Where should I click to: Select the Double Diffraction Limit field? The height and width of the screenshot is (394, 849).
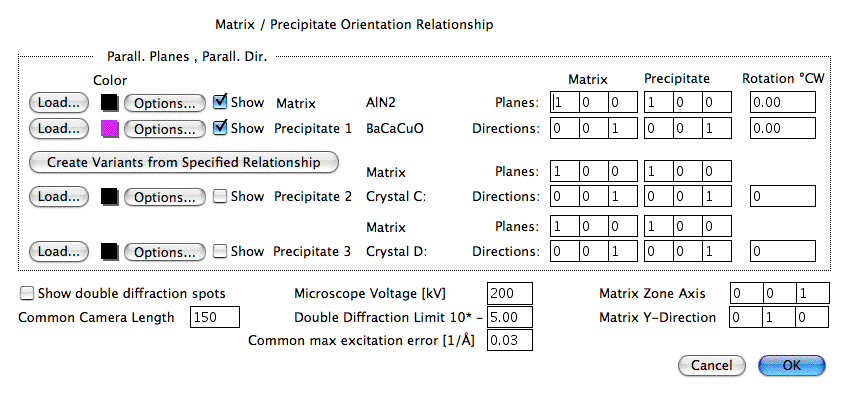click(x=510, y=317)
